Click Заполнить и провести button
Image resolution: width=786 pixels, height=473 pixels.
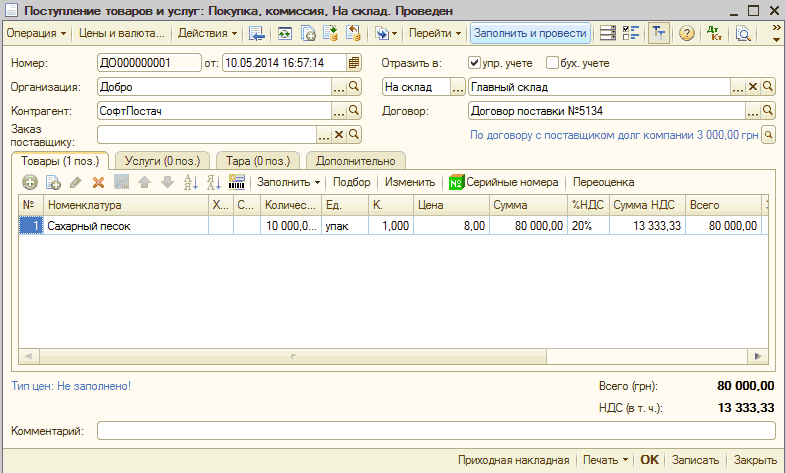530,34
